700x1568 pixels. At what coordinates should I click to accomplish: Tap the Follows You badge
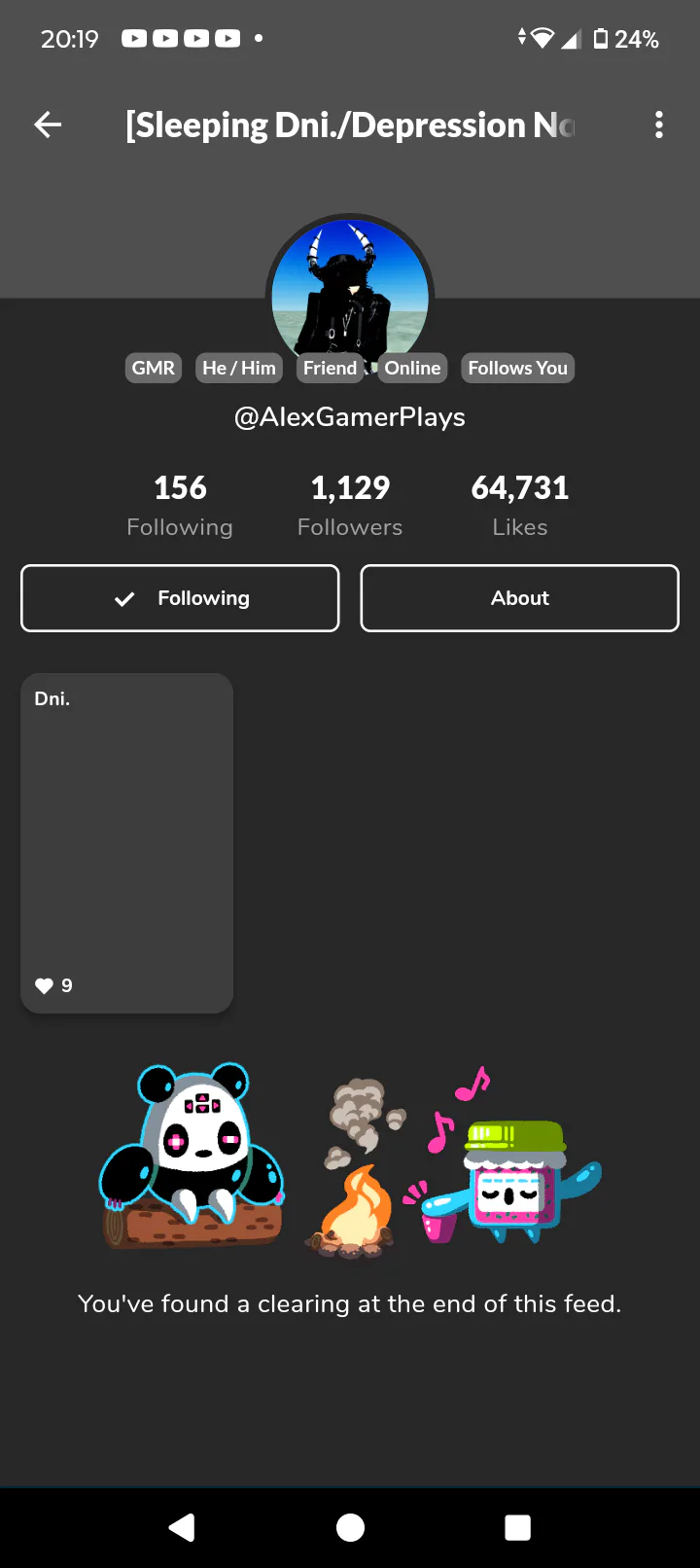tap(517, 368)
